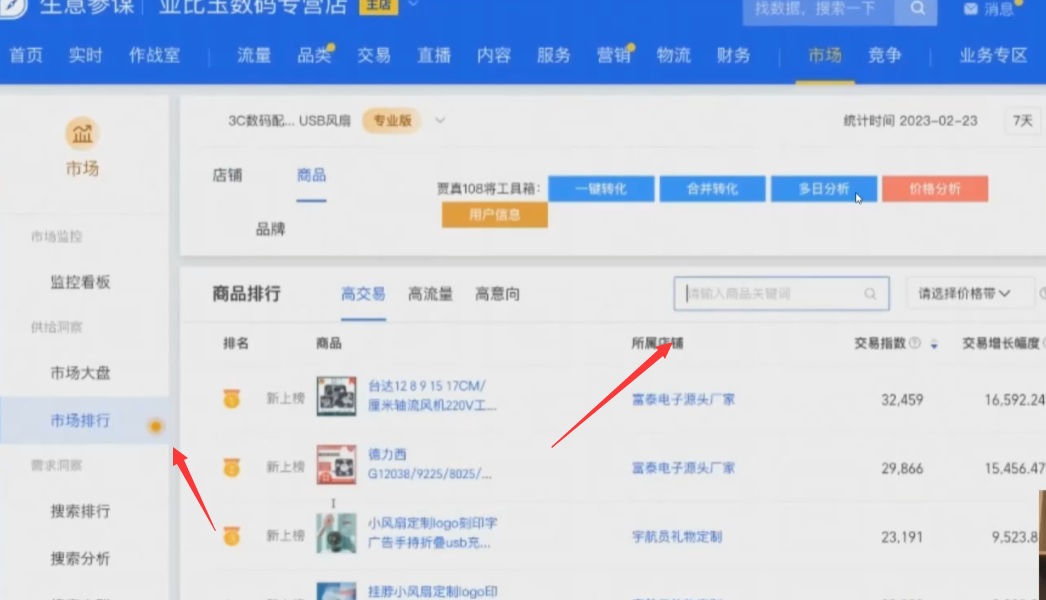
Task: Sort by 交易指数 using the sort arrow
Action: coord(934,344)
